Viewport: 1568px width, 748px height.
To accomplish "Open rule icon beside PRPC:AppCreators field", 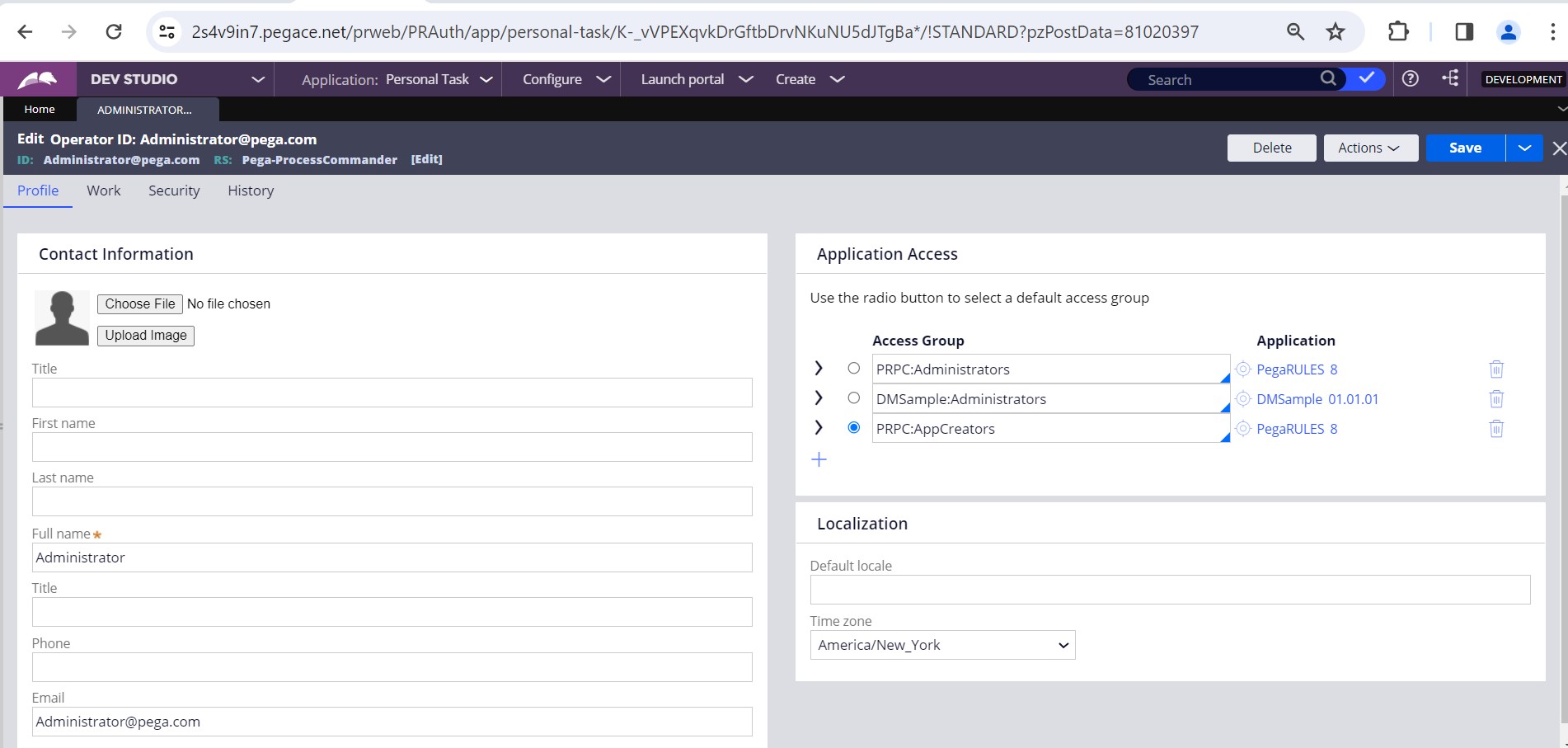I will coord(1242,429).
